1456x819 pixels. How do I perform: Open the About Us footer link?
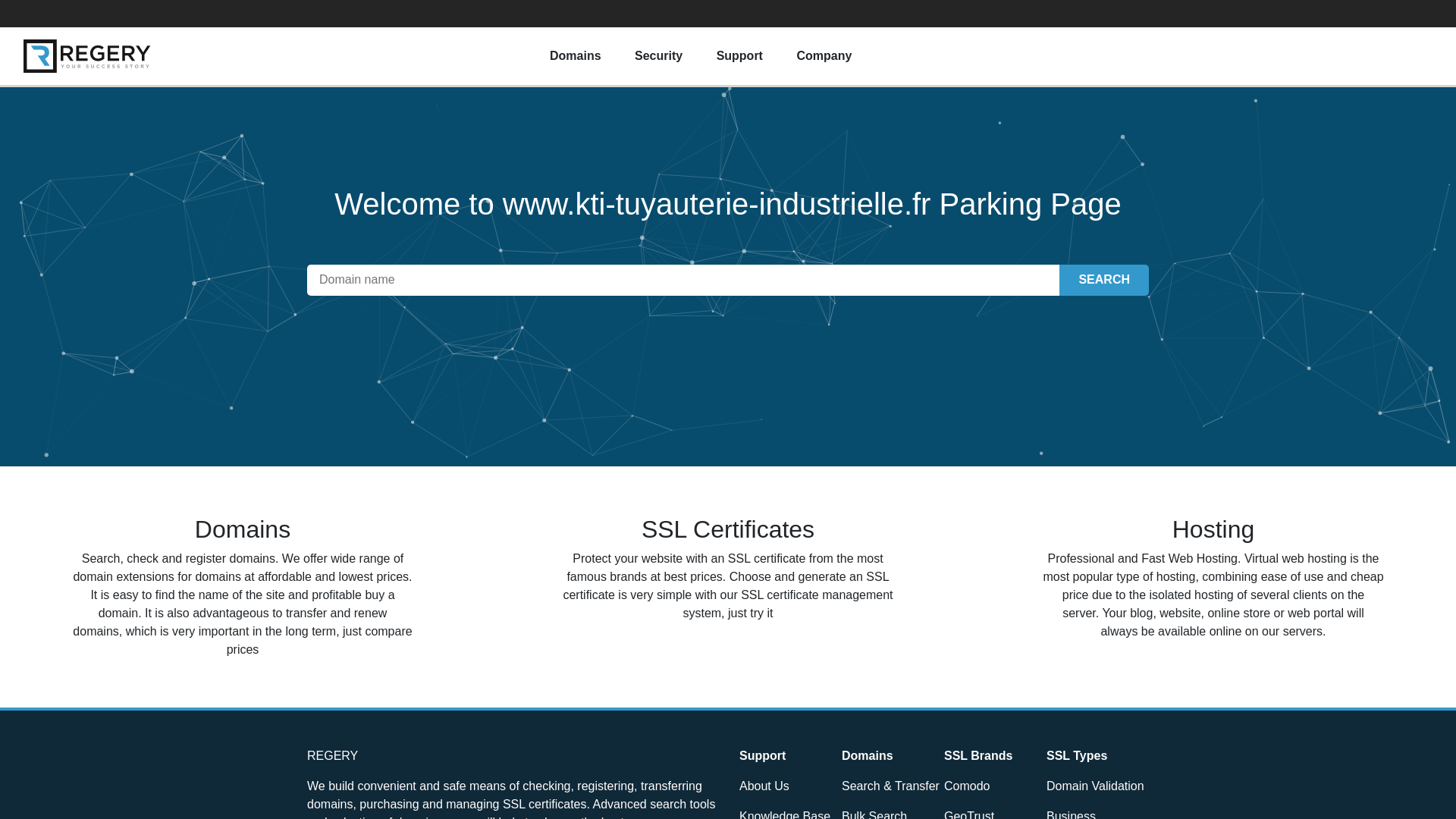click(764, 786)
